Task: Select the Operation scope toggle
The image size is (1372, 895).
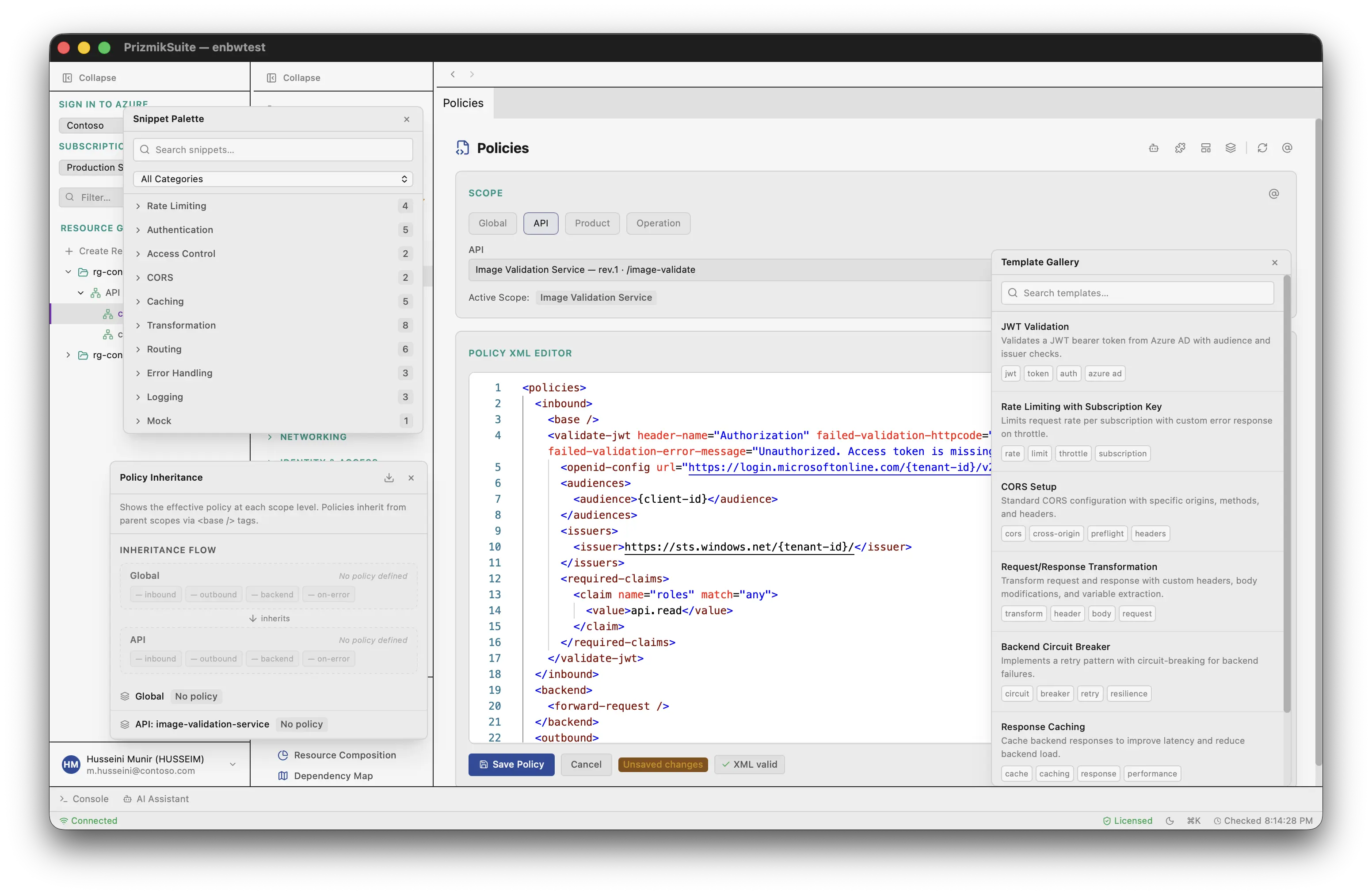Action: (658, 224)
